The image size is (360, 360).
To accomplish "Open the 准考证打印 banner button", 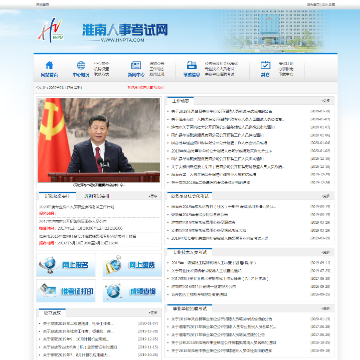I will coord(66,291).
